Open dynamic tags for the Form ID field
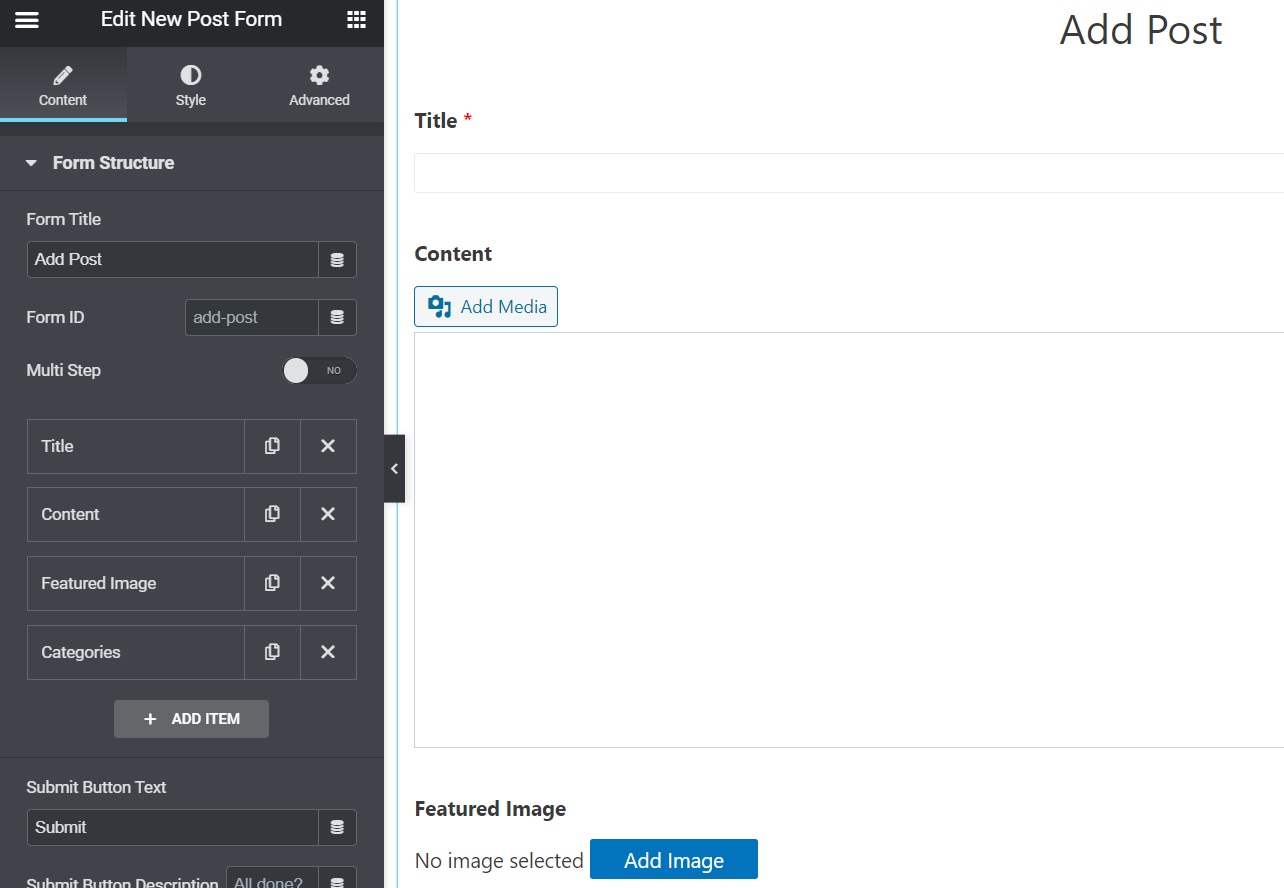This screenshot has height=888, width=1284. click(x=337, y=317)
